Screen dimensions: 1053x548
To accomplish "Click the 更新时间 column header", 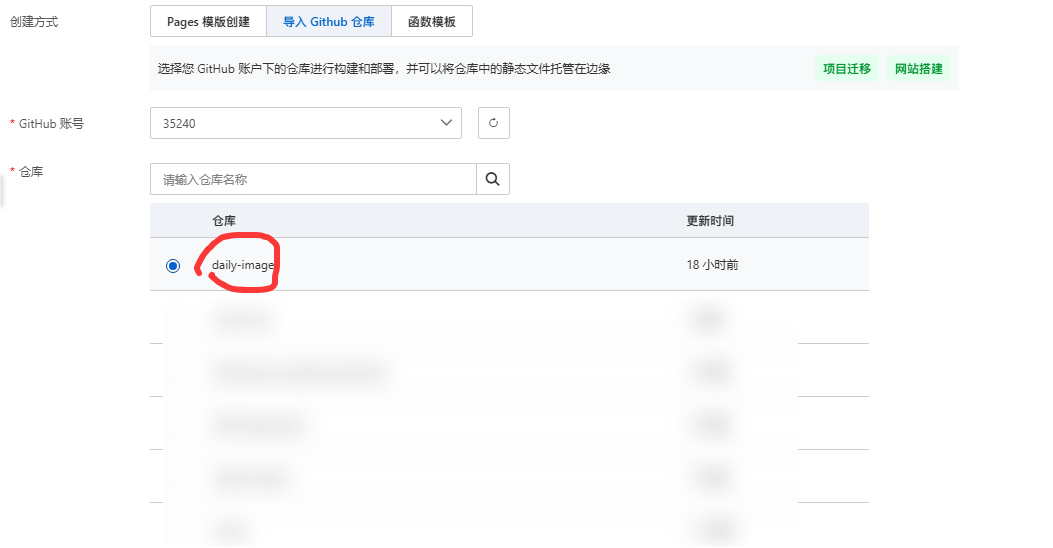I will [x=709, y=221].
